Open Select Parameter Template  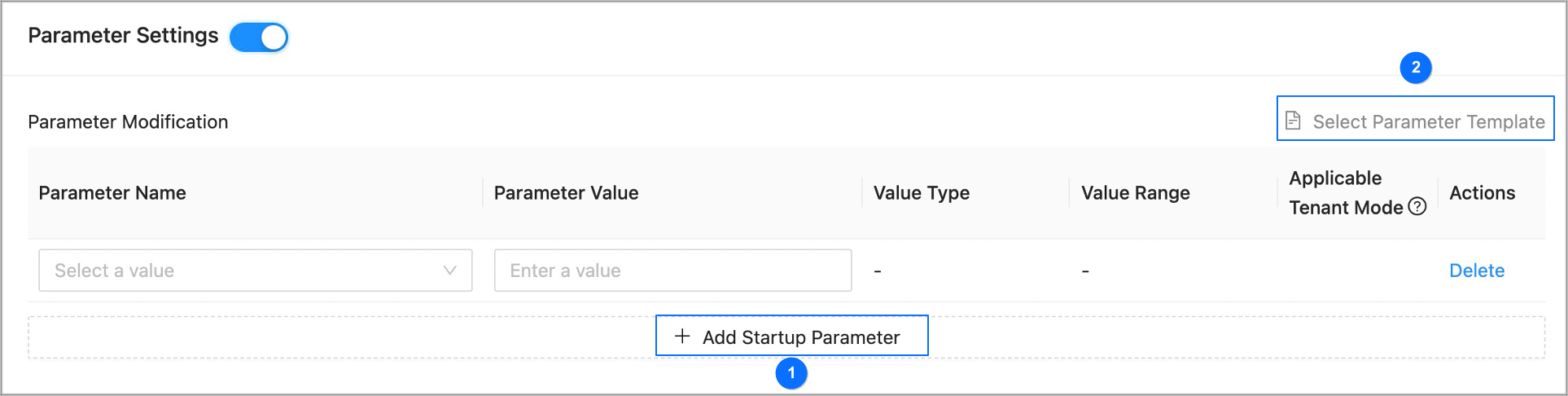(1428, 121)
